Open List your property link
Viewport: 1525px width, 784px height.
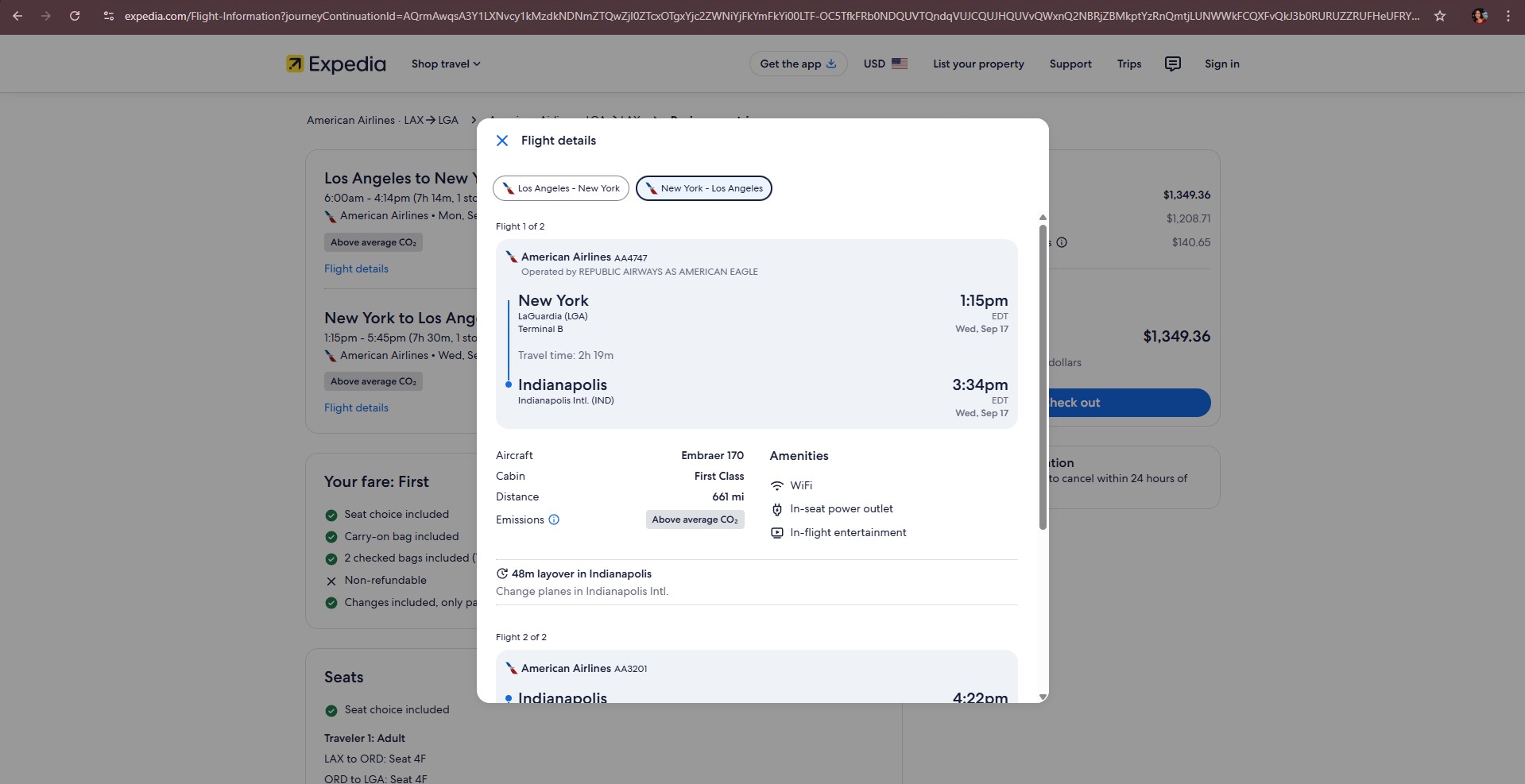coord(978,64)
